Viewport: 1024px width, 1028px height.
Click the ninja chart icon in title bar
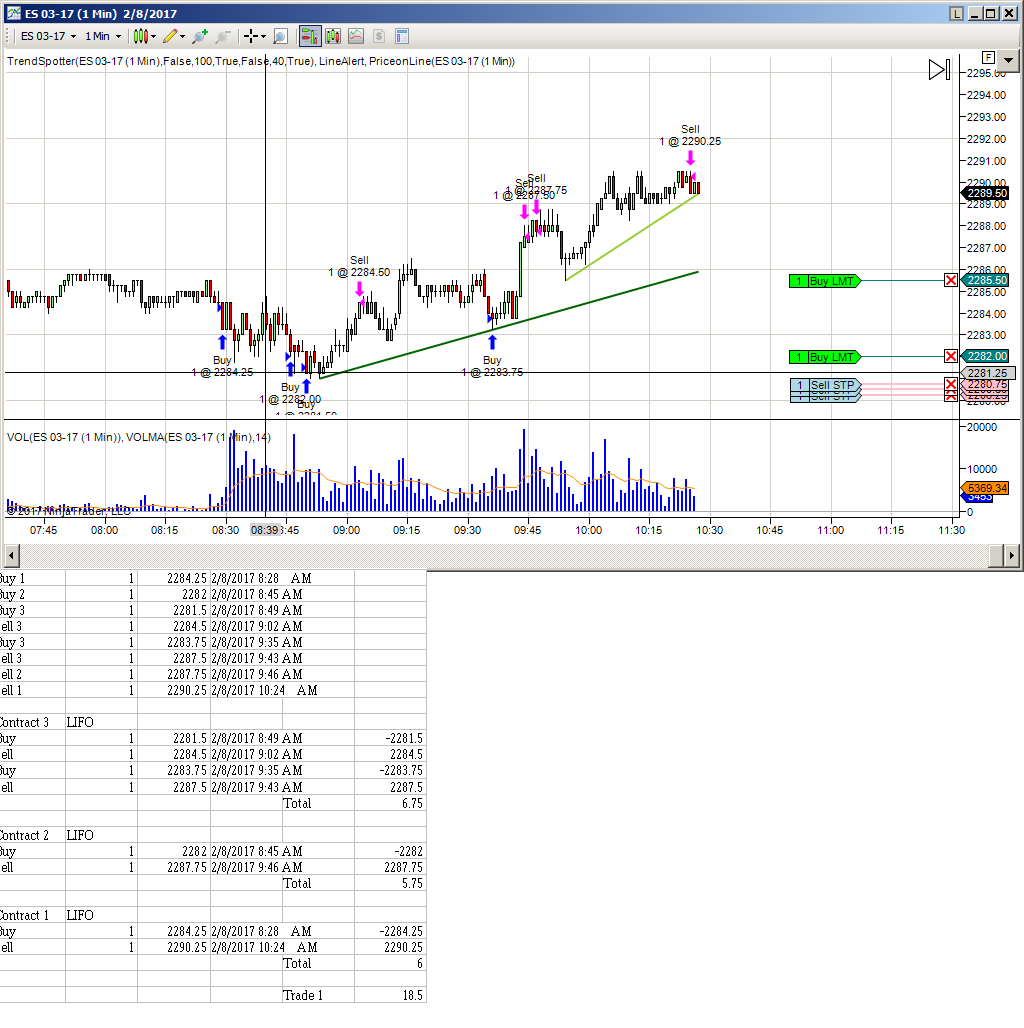14,13
